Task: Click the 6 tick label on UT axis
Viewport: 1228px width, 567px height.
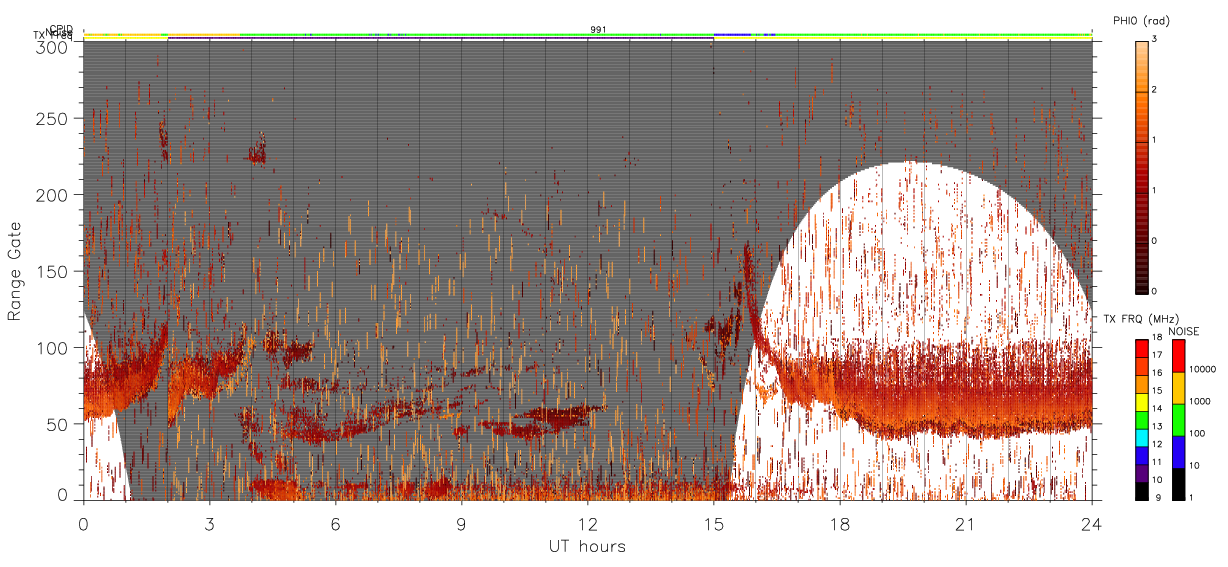Action: click(335, 524)
